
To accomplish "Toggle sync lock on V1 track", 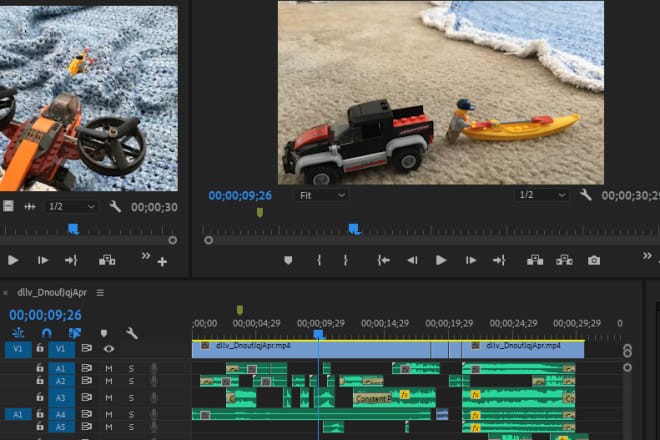I will pyautogui.click(x=87, y=348).
